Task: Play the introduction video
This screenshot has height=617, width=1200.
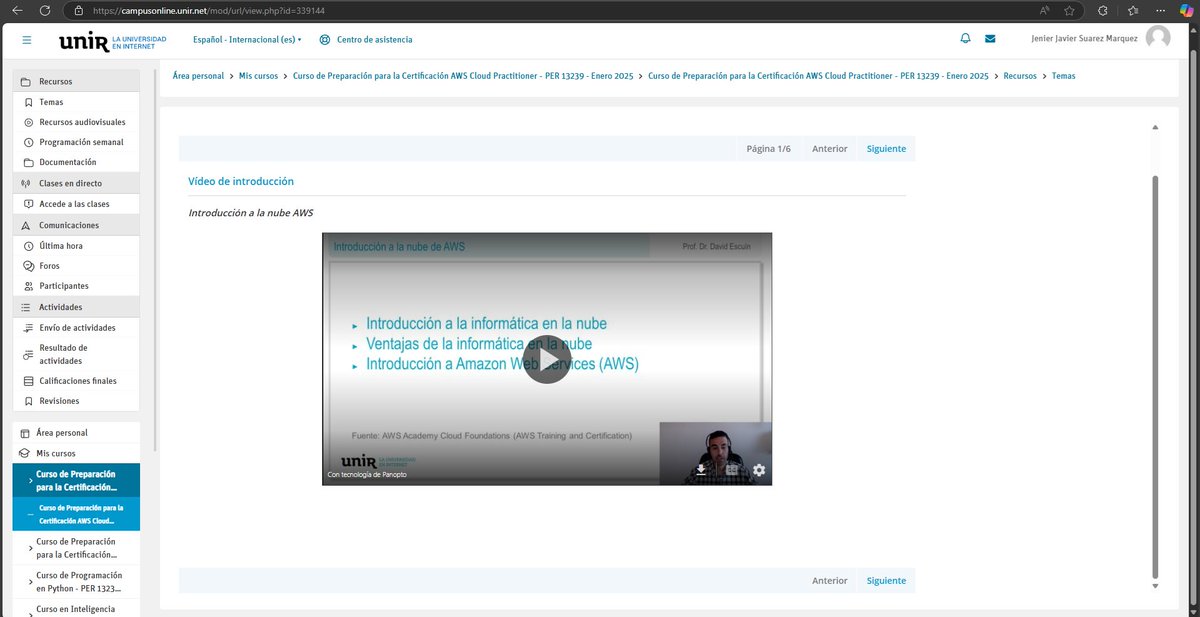Action: pyautogui.click(x=547, y=359)
